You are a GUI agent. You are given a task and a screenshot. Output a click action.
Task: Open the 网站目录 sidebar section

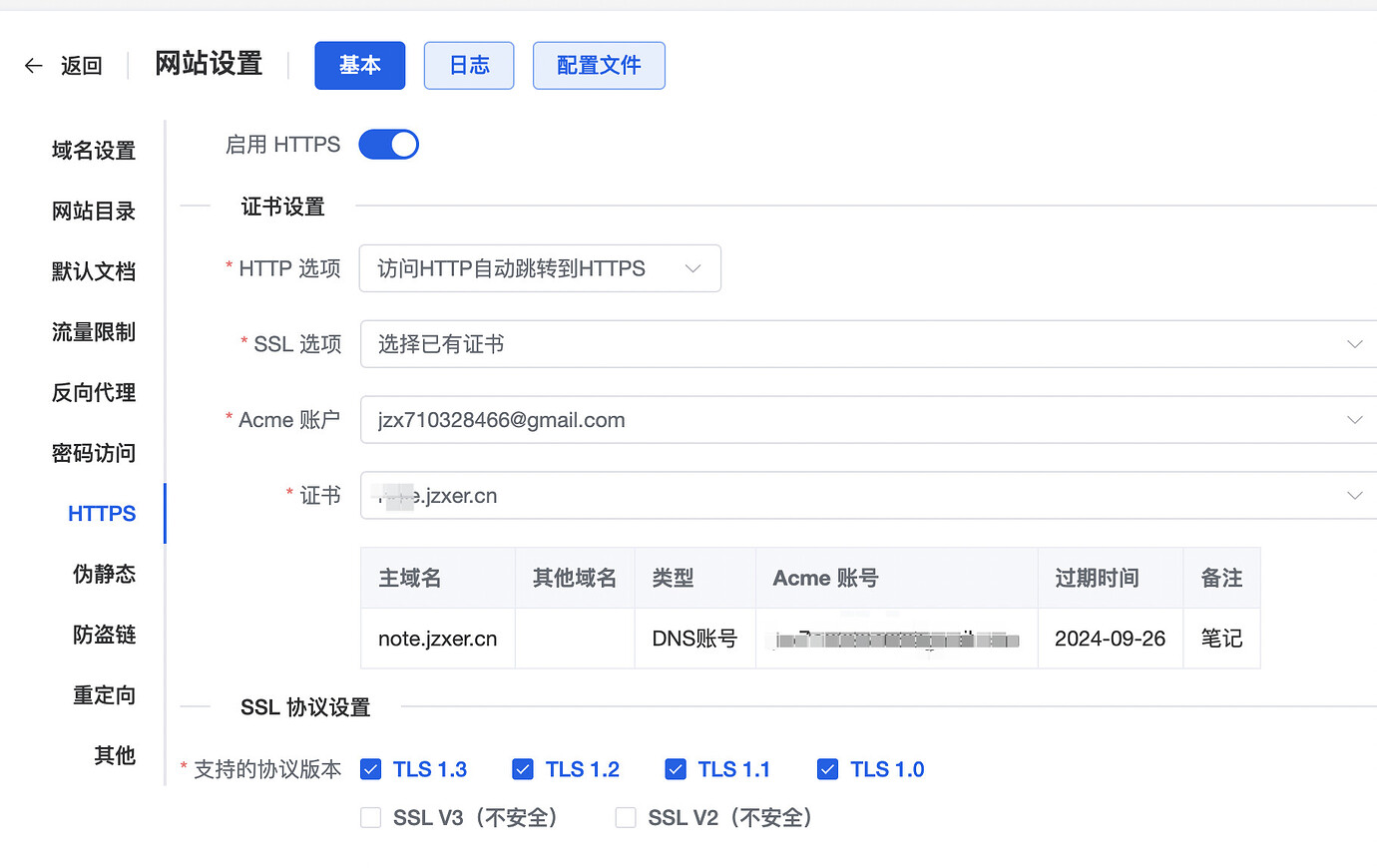pos(93,211)
